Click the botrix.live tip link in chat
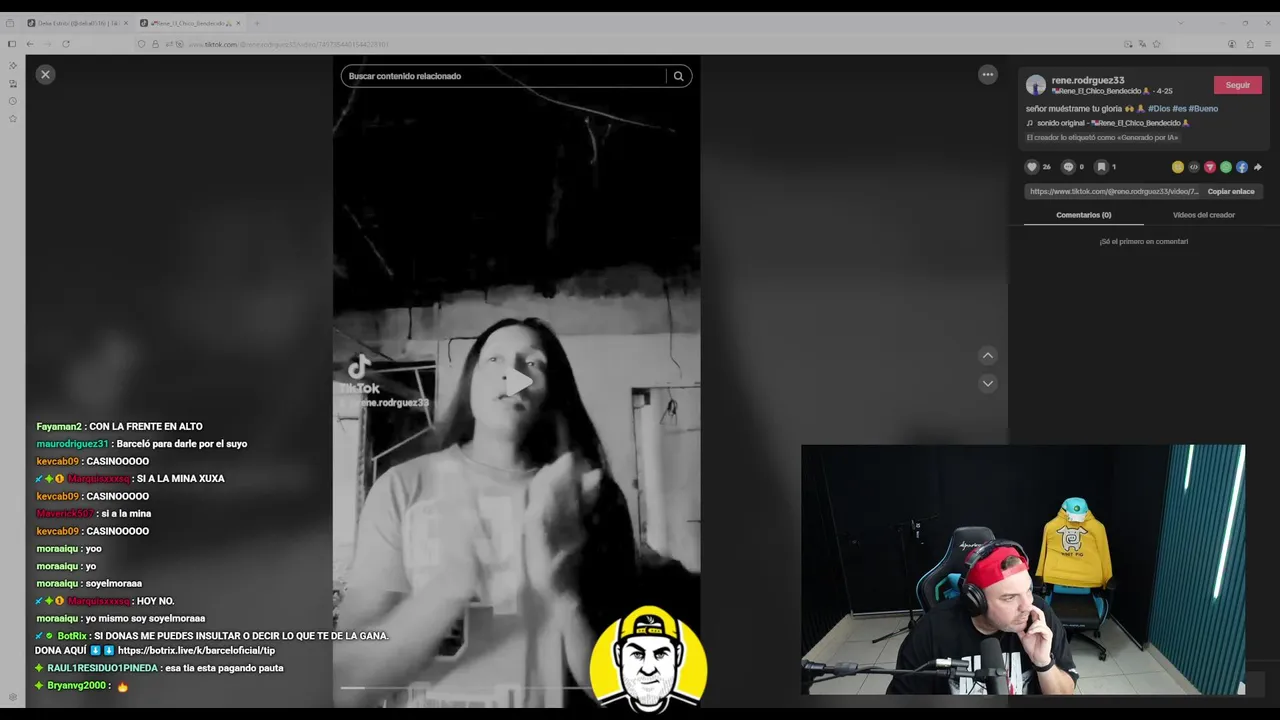 click(196, 650)
